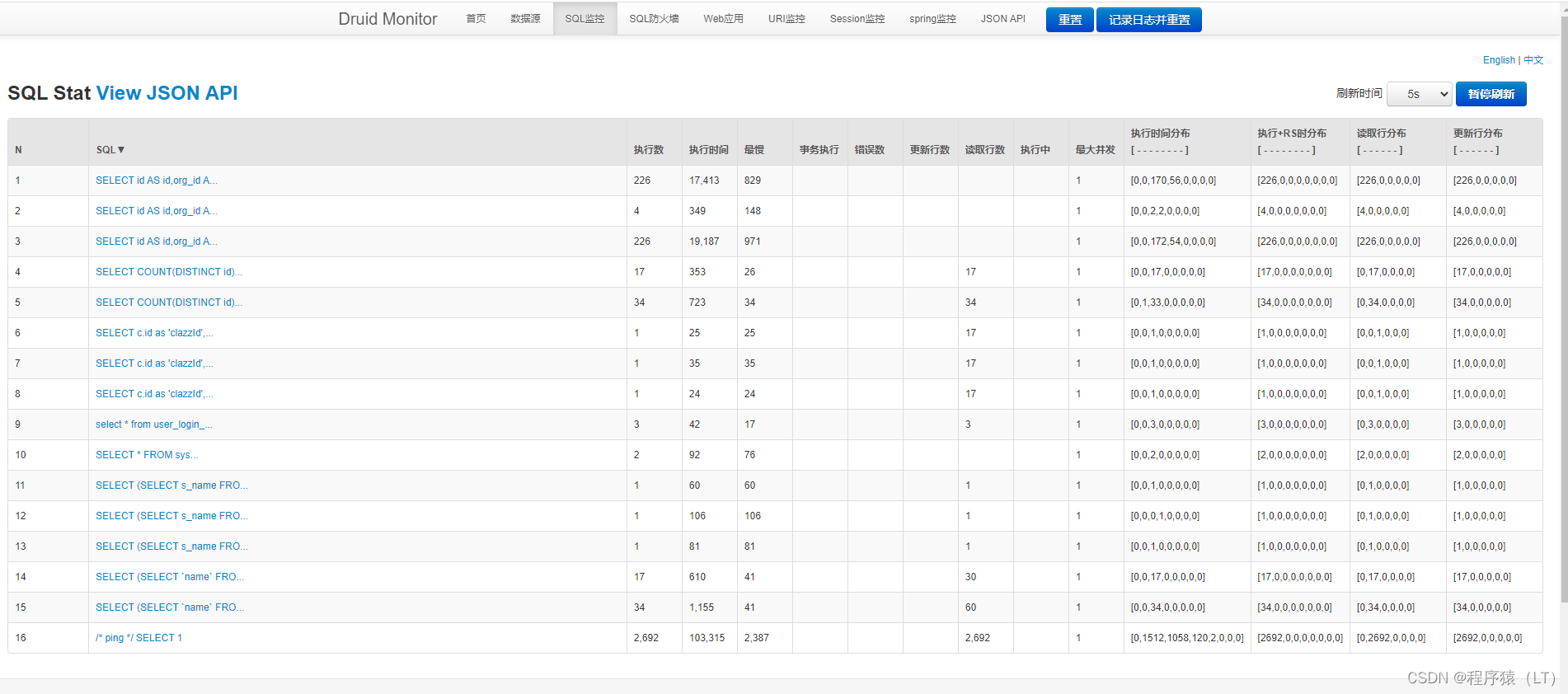Click the 更新行分布 column header
The image size is (1568, 694).
1477,134
